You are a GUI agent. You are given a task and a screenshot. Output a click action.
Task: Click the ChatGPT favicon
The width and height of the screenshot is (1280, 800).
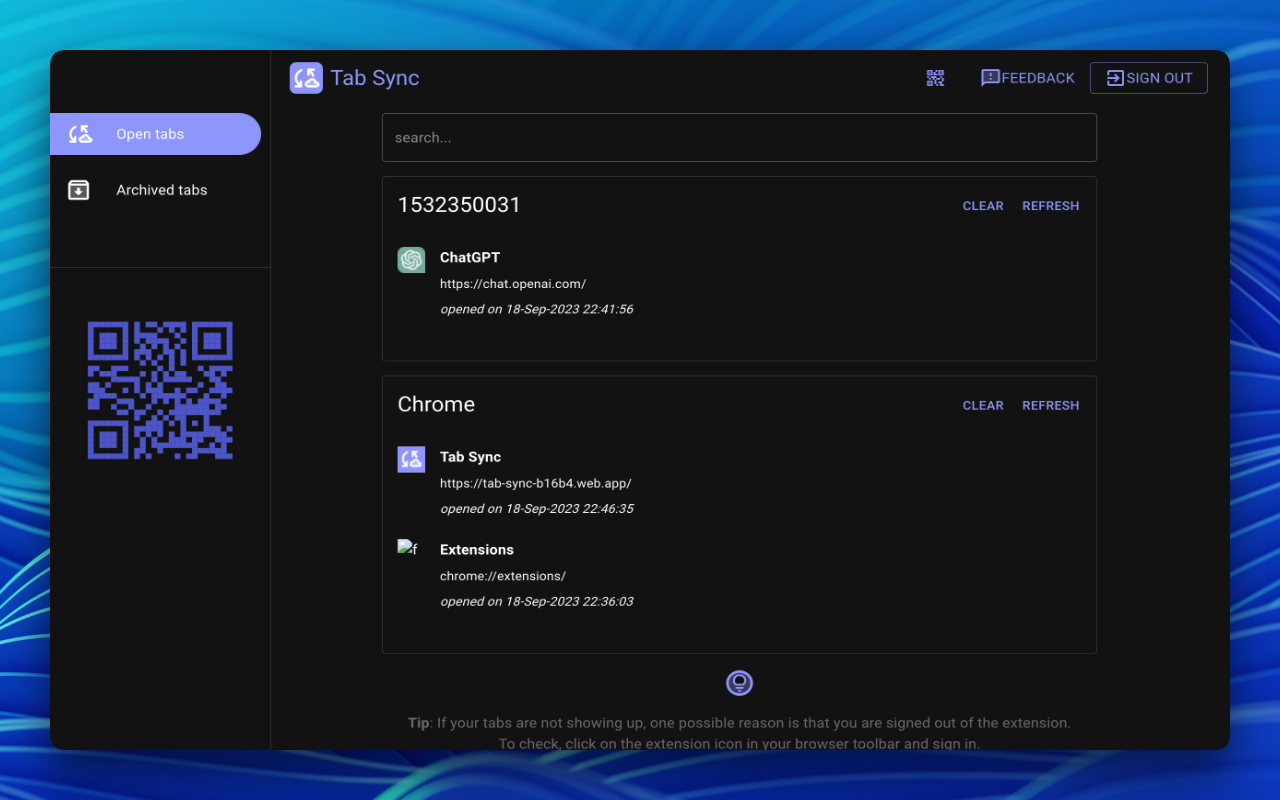point(411,260)
